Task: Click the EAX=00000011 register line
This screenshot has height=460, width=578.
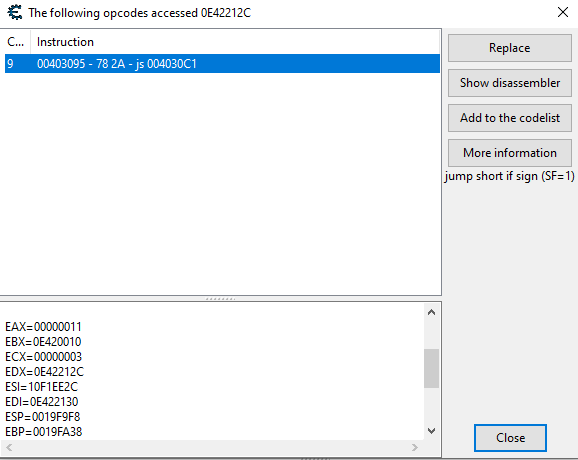Action: [x=43, y=327]
